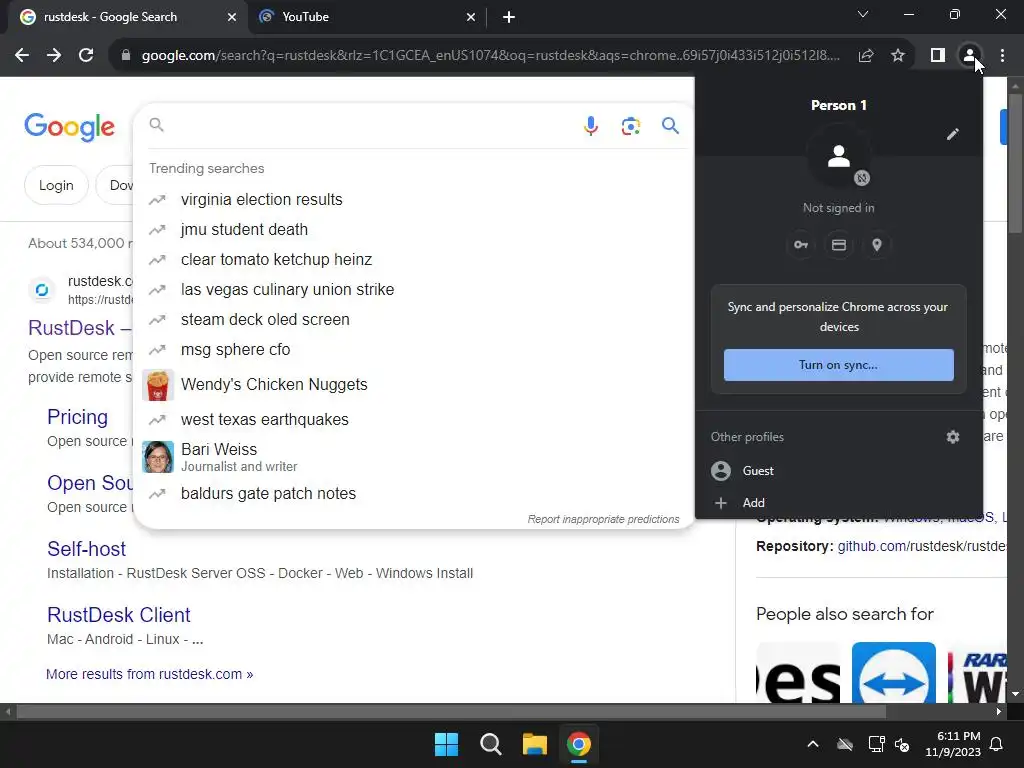The width and height of the screenshot is (1024, 768).
Task: Select suggestion virginia election results
Action: click(413, 199)
